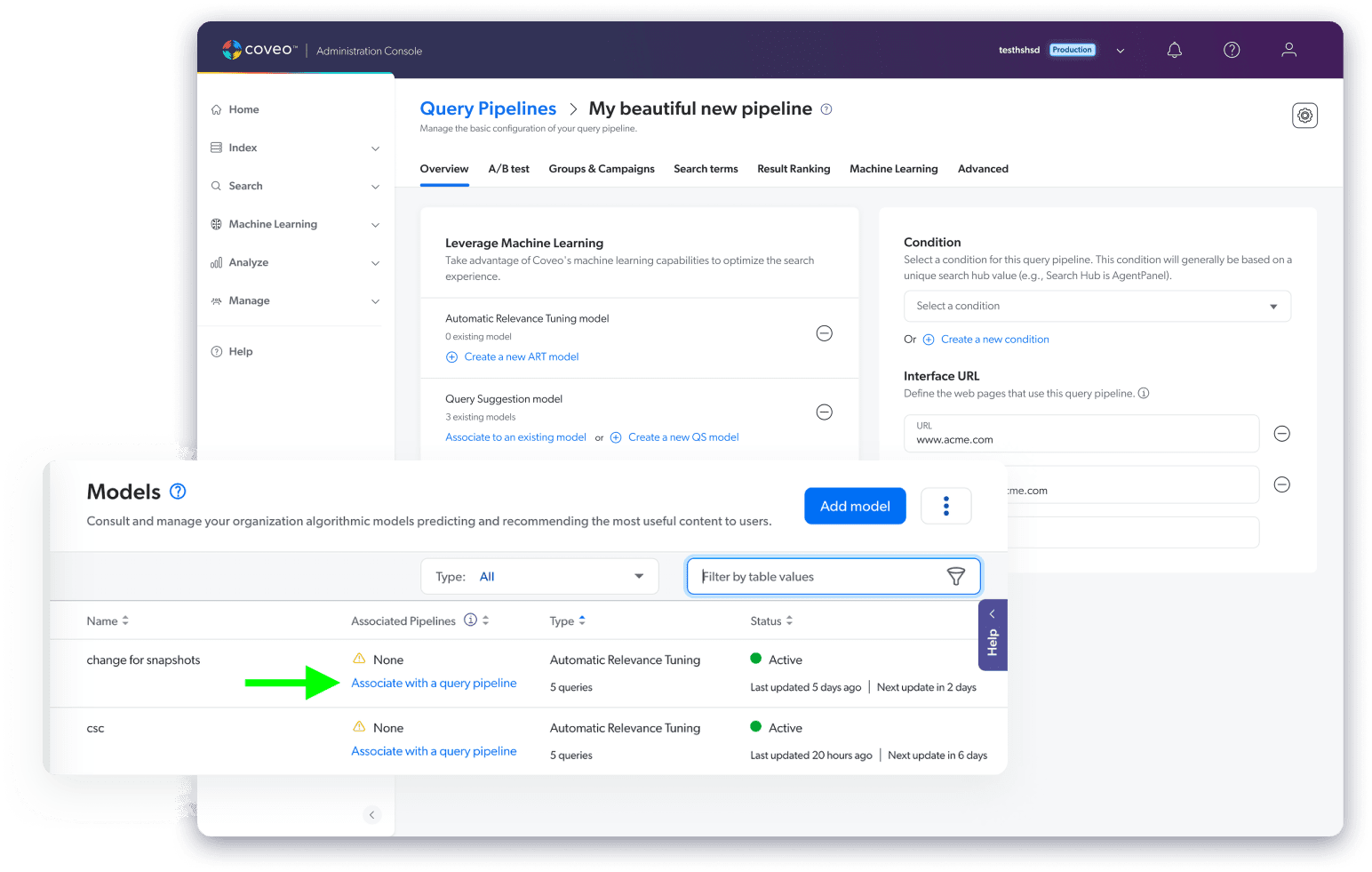Open the help question mark in header
The width and height of the screenshot is (1372, 872).
1231,50
